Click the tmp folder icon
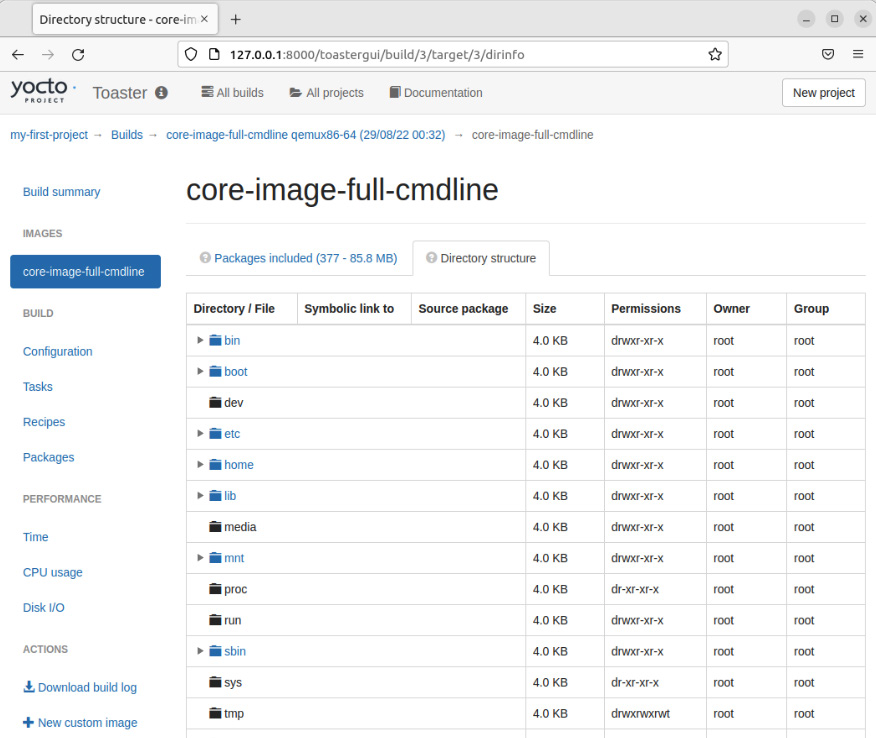 215,713
